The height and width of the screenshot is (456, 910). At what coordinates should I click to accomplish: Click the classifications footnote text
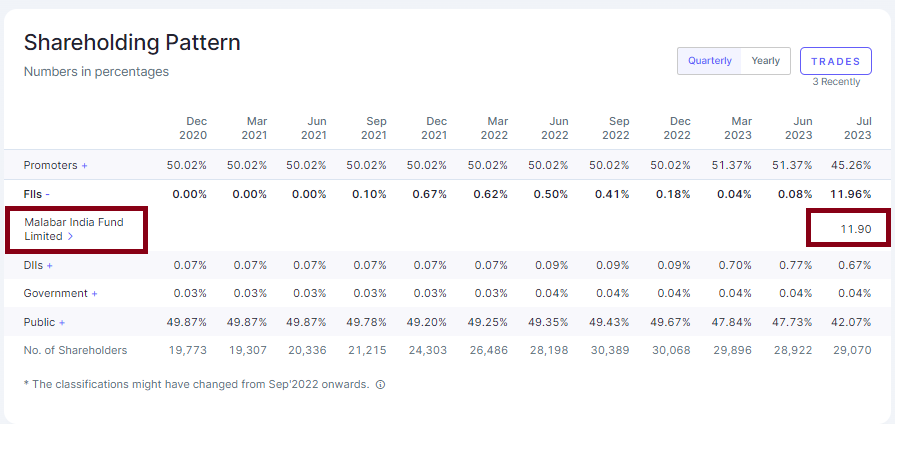197,385
